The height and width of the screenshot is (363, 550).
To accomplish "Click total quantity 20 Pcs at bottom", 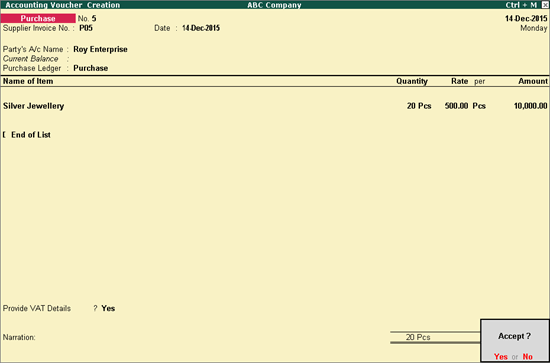I will [x=418, y=337].
